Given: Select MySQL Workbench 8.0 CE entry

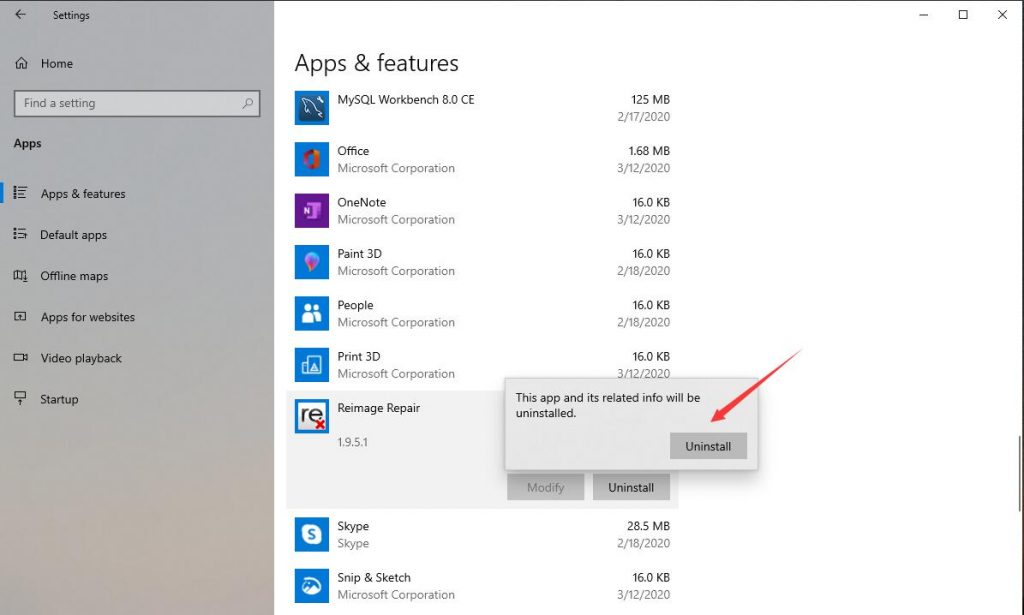Looking at the screenshot, I should 406,99.
